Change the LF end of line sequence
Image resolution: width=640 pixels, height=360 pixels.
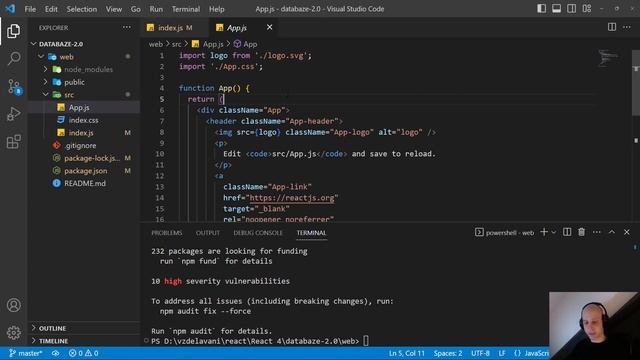(x=502, y=353)
